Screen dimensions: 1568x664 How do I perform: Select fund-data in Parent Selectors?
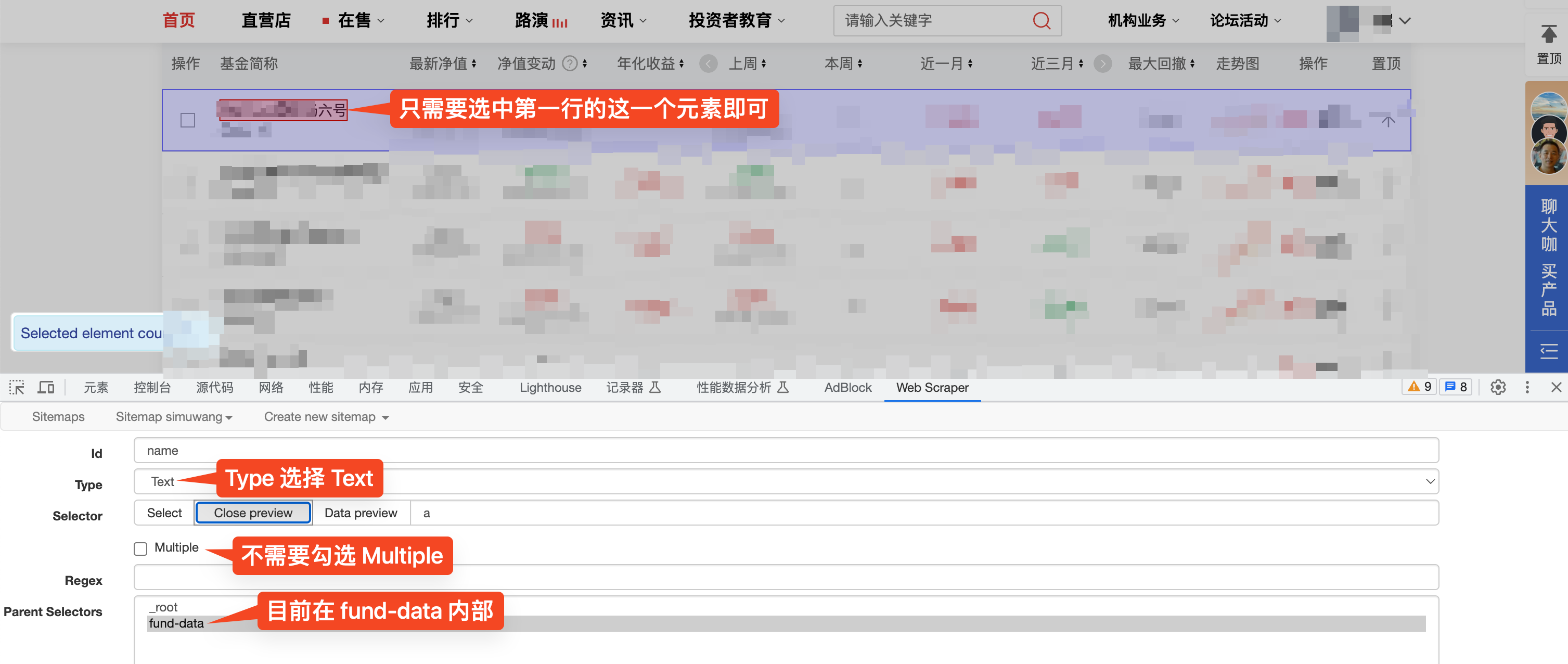pos(176,623)
